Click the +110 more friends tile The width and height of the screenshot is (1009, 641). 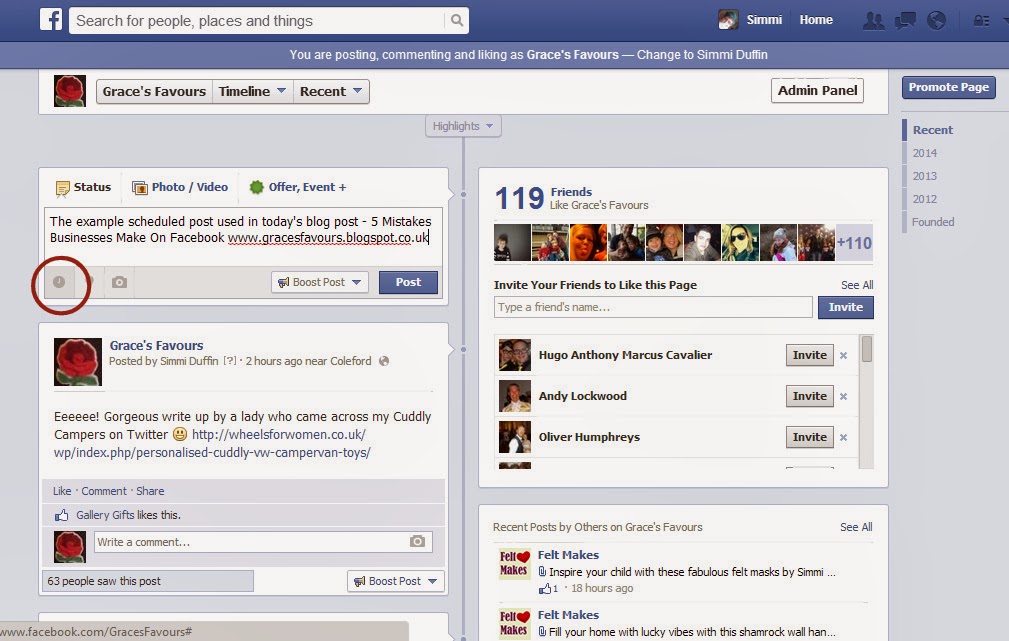click(x=854, y=243)
